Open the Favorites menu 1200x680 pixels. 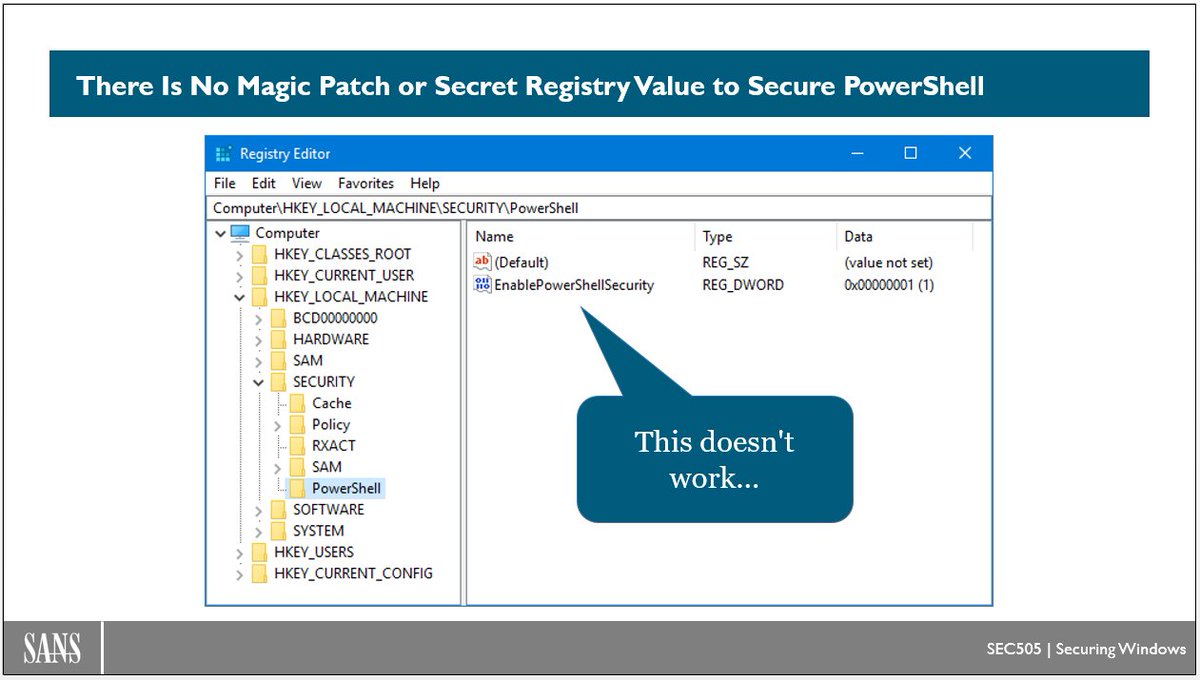(366, 183)
